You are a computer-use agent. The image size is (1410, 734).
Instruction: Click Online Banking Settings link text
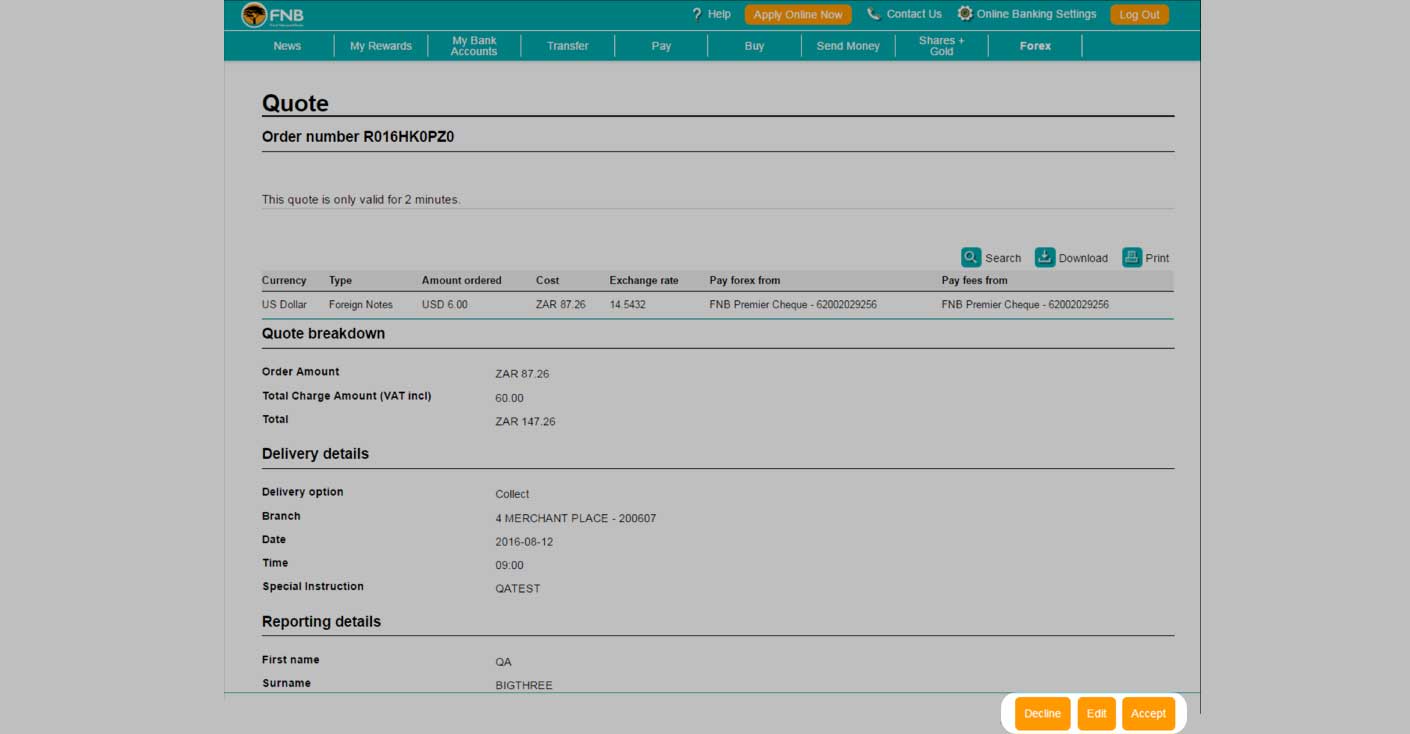click(1037, 14)
